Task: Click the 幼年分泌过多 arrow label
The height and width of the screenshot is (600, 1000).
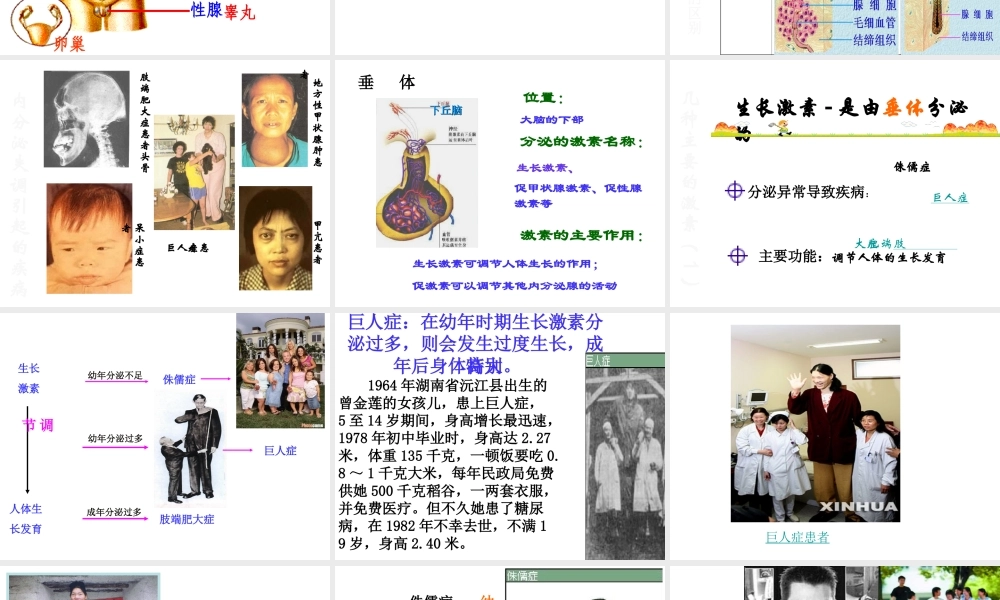Action: click(x=115, y=439)
